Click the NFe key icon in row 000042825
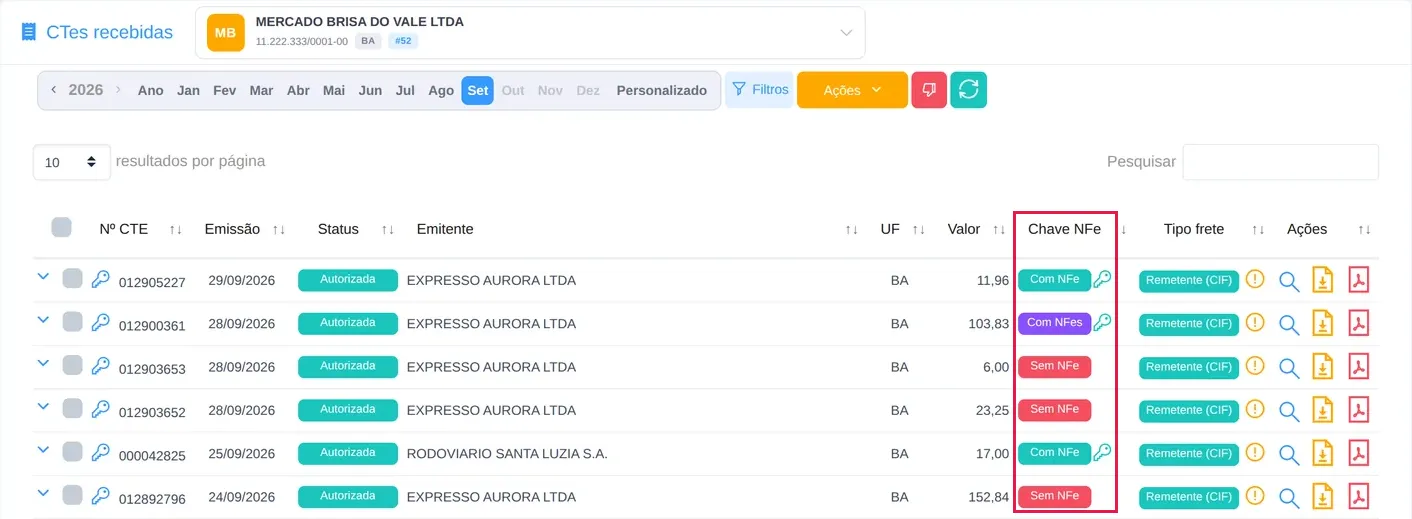The height and width of the screenshot is (519, 1412). [1102, 452]
